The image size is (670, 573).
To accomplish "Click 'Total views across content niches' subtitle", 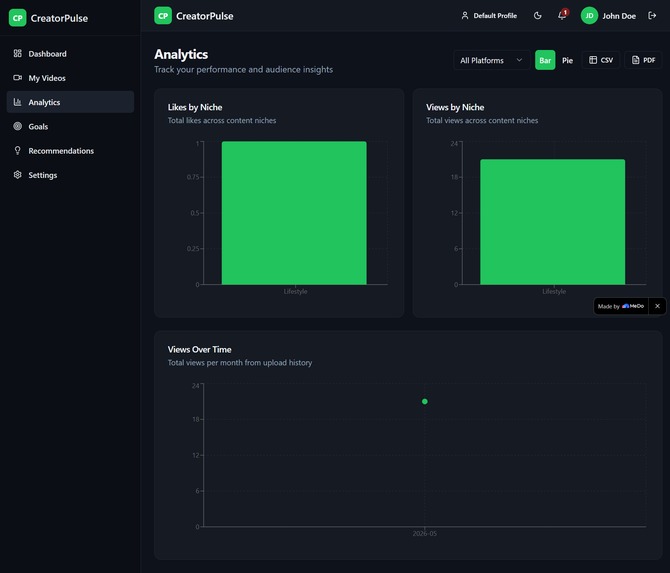I will (482, 120).
